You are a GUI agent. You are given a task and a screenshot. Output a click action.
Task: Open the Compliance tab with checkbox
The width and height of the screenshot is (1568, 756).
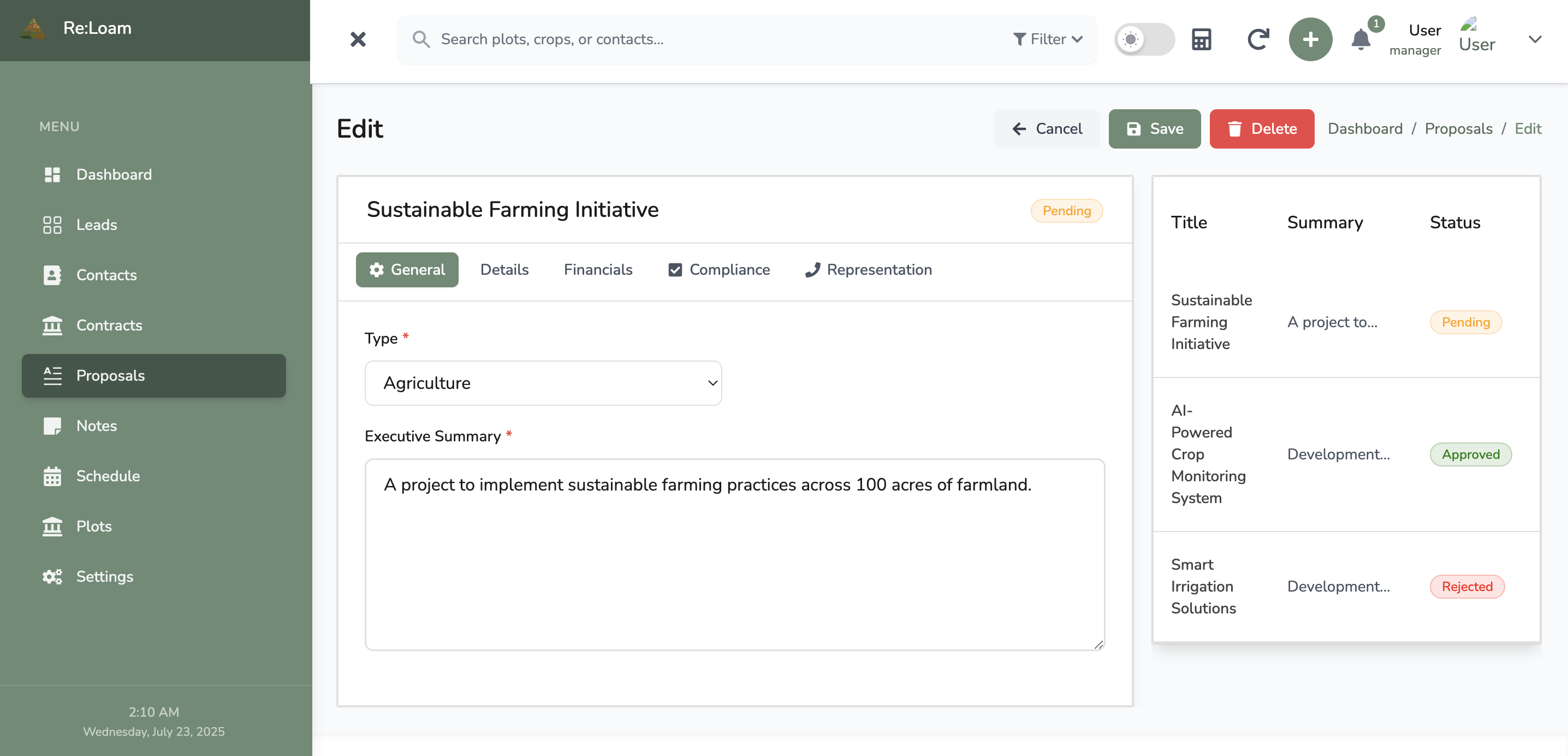click(x=719, y=269)
